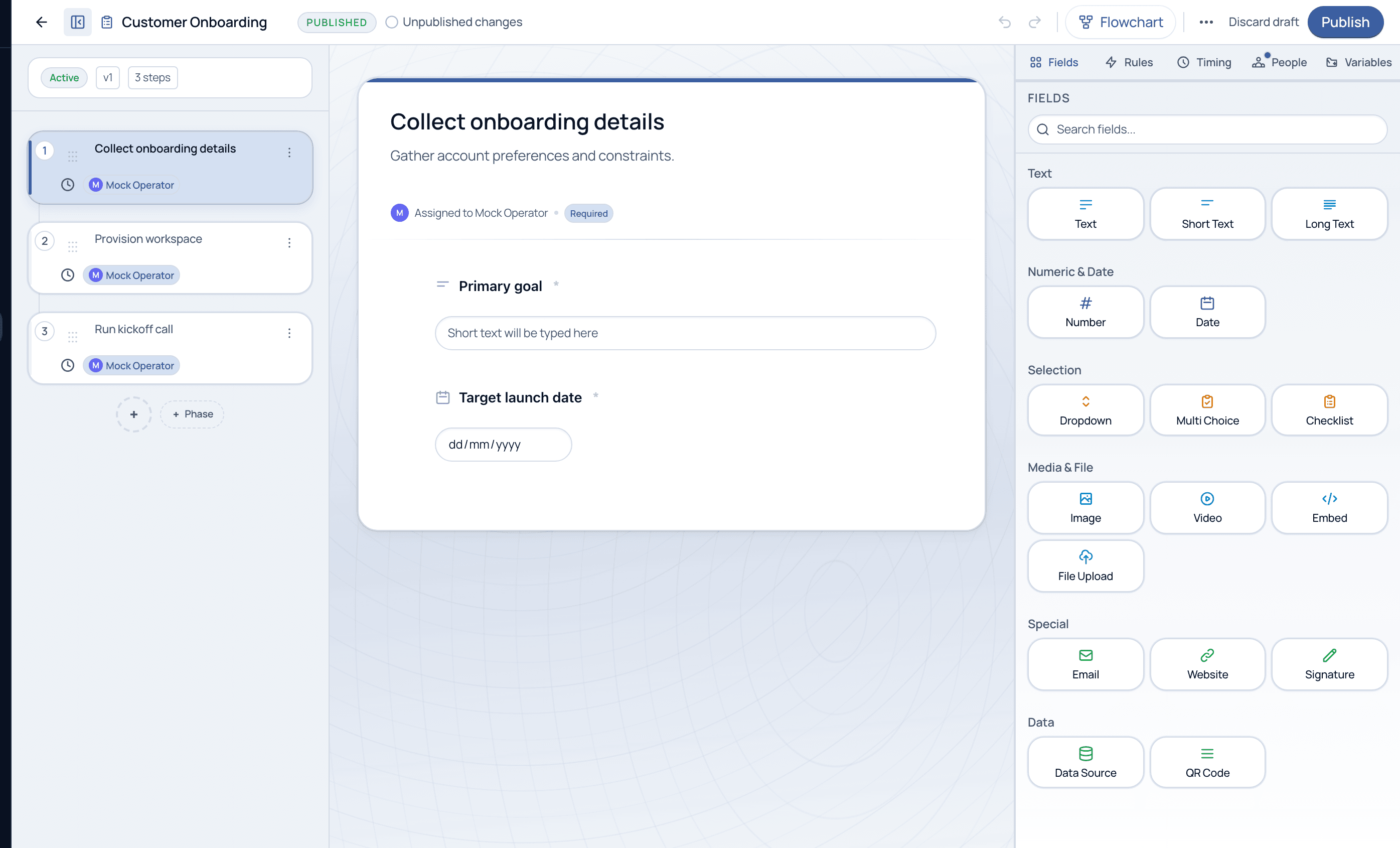Open options menu for Collect onboarding details step
The height and width of the screenshot is (848, 1400).
[289, 153]
